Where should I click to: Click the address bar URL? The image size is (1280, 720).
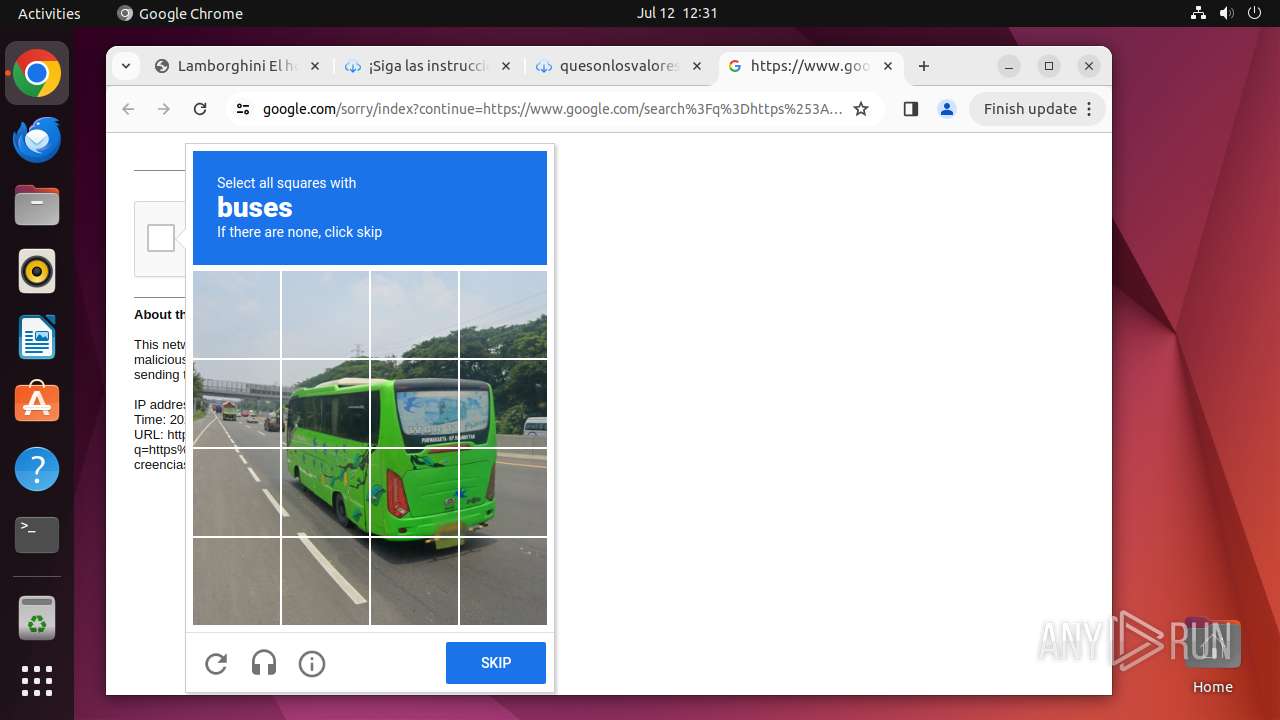[553, 109]
